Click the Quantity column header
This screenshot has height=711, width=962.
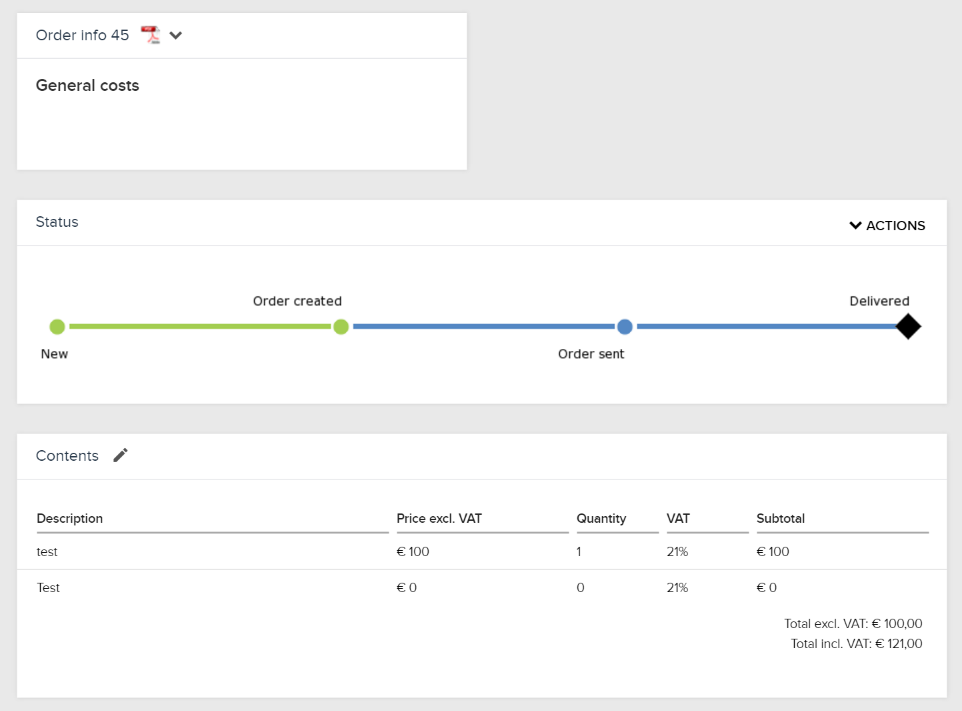tap(601, 518)
